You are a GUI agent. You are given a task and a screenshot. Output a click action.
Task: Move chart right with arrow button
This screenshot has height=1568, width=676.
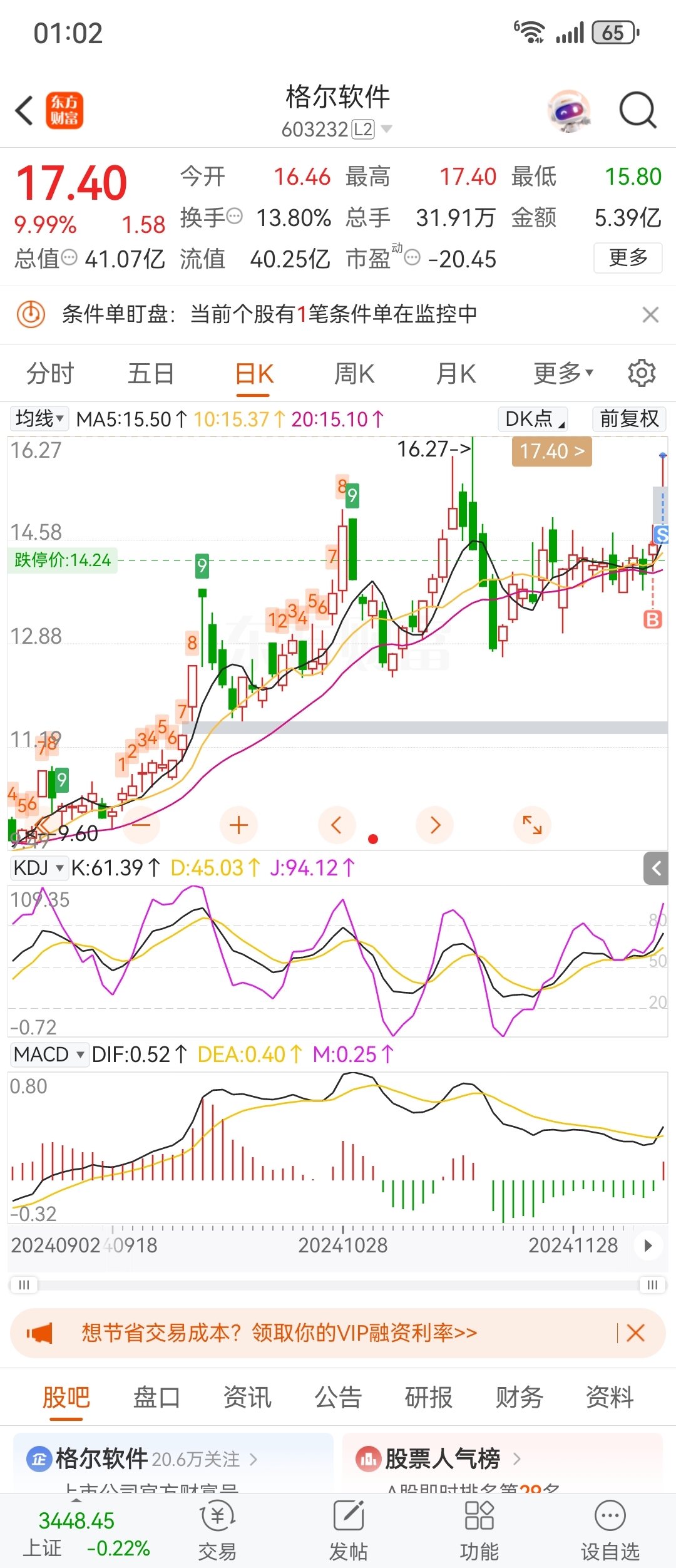coord(435,825)
